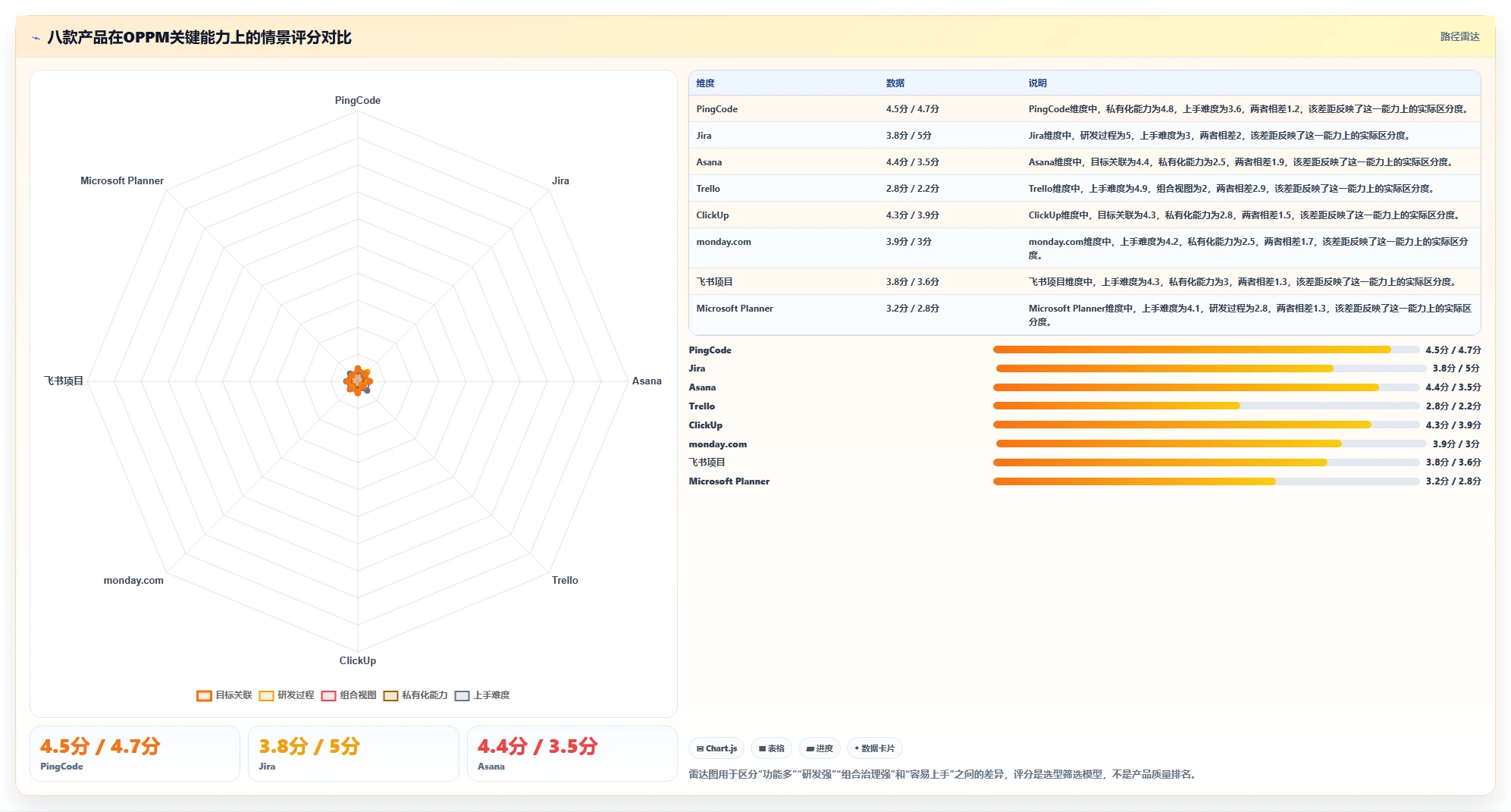Select the ClickUp cell in the table
1511x812 pixels.
coord(784,215)
